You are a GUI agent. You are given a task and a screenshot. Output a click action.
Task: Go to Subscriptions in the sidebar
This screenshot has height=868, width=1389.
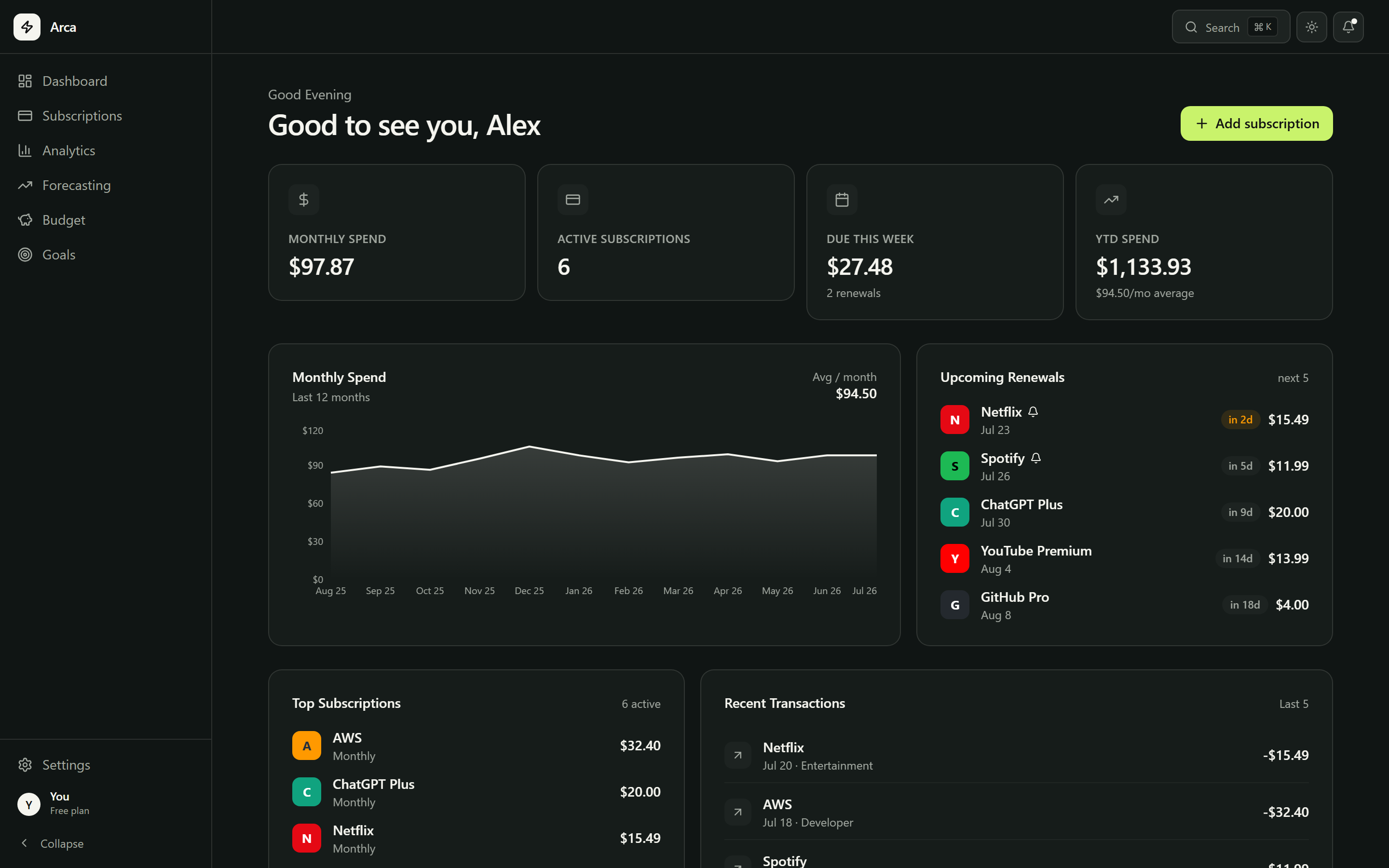(106, 116)
